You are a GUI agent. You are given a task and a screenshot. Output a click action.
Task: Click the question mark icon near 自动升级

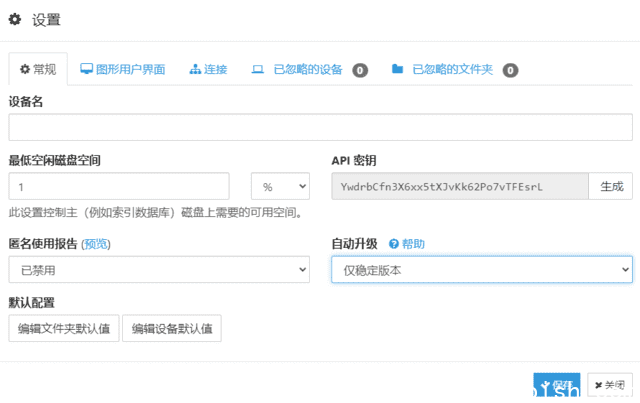pos(394,244)
